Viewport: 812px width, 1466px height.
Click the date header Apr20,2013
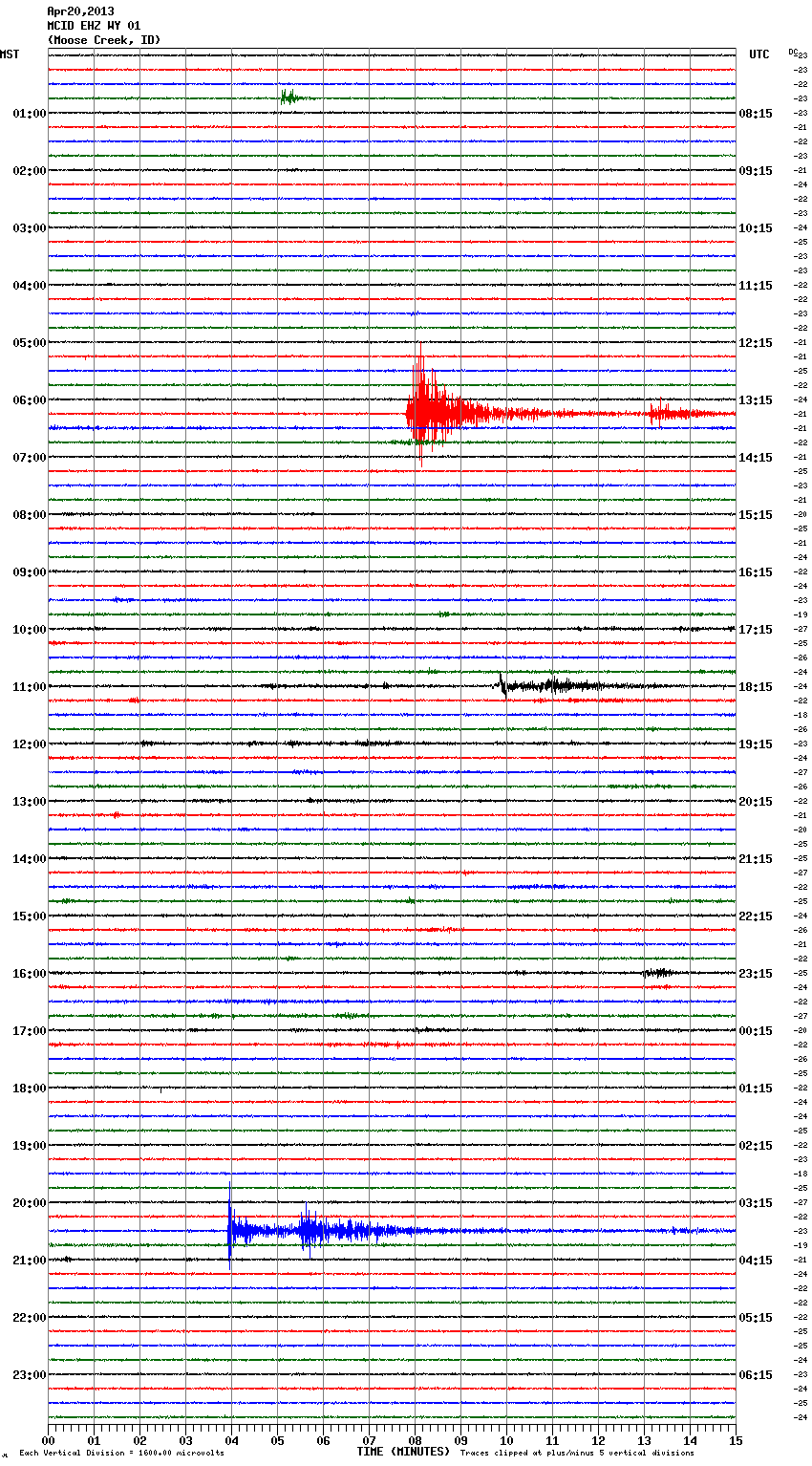tap(80, 11)
